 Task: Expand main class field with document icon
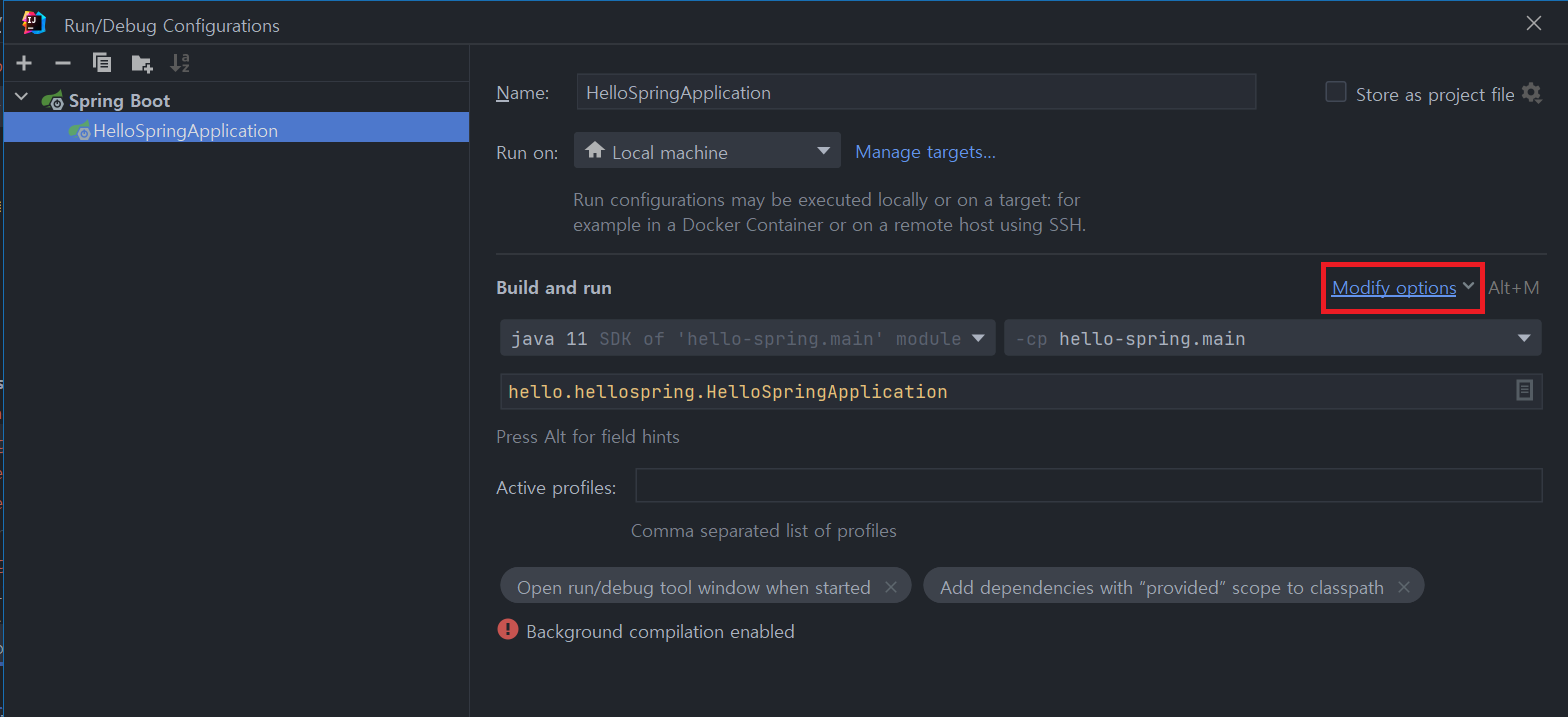(1524, 390)
